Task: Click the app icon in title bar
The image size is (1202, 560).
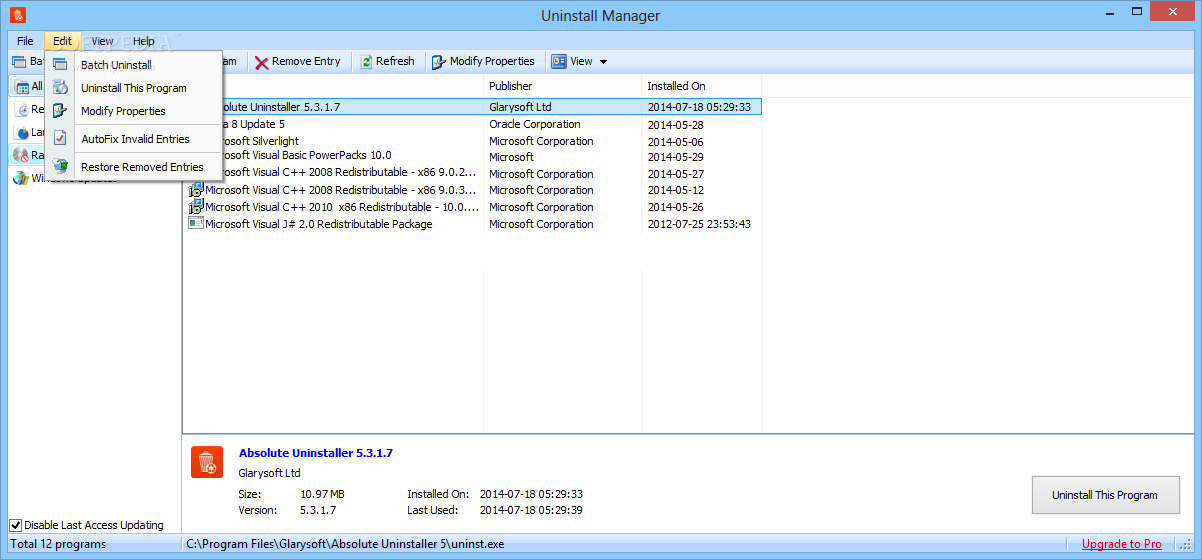Action: point(17,16)
